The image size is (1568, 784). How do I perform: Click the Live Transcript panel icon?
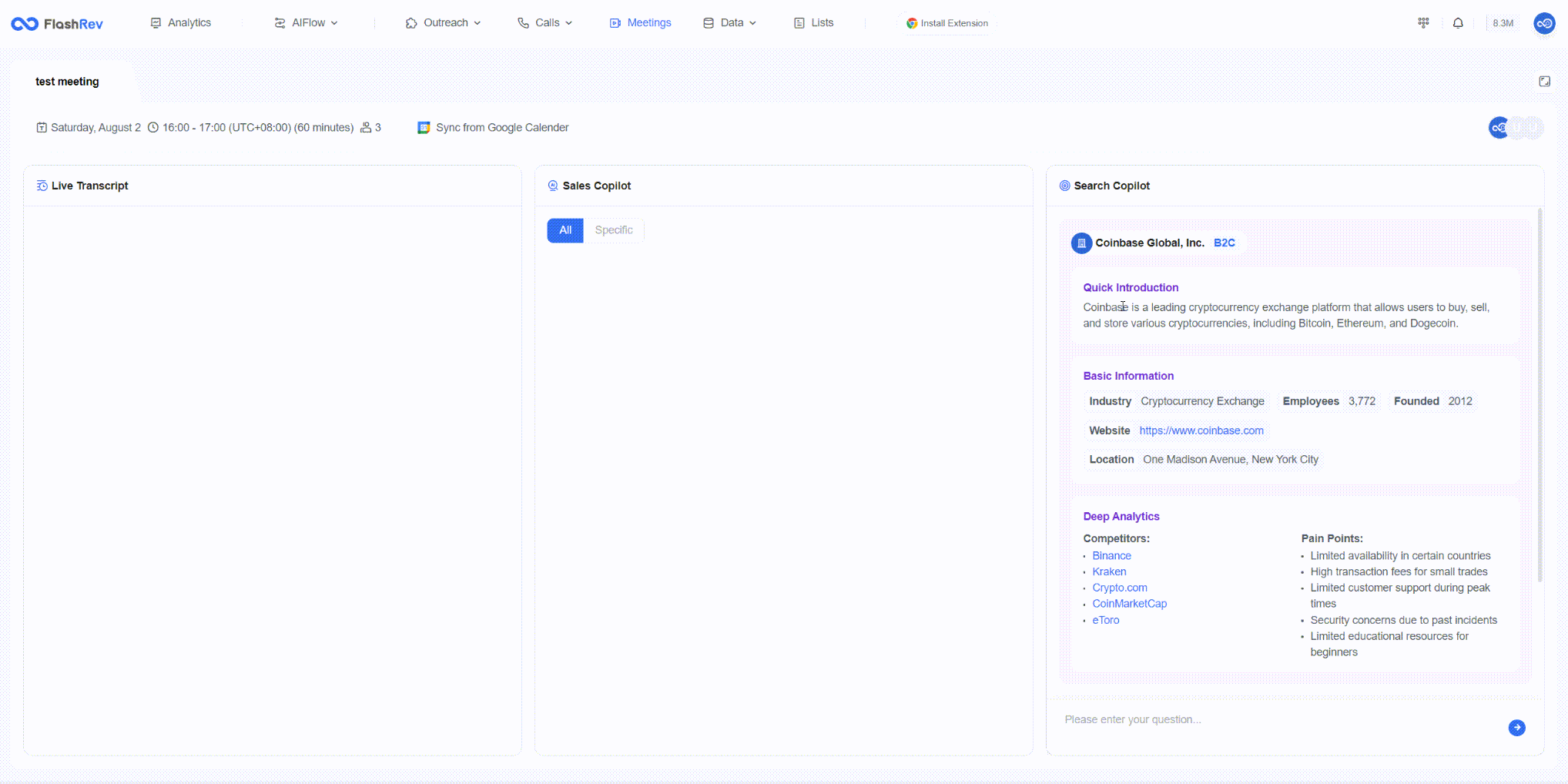click(x=42, y=186)
